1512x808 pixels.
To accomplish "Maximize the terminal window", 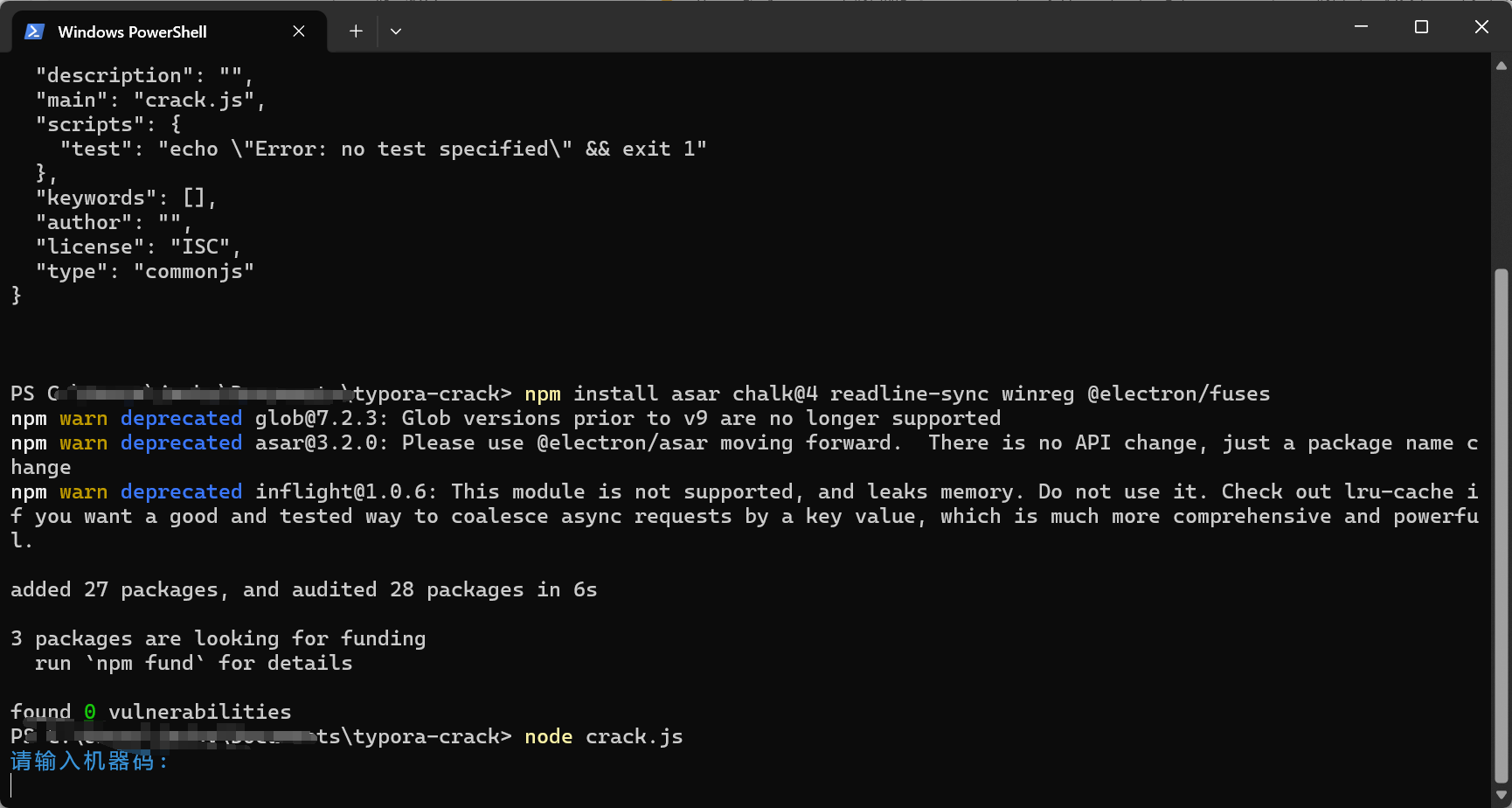I will (1421, 27).
